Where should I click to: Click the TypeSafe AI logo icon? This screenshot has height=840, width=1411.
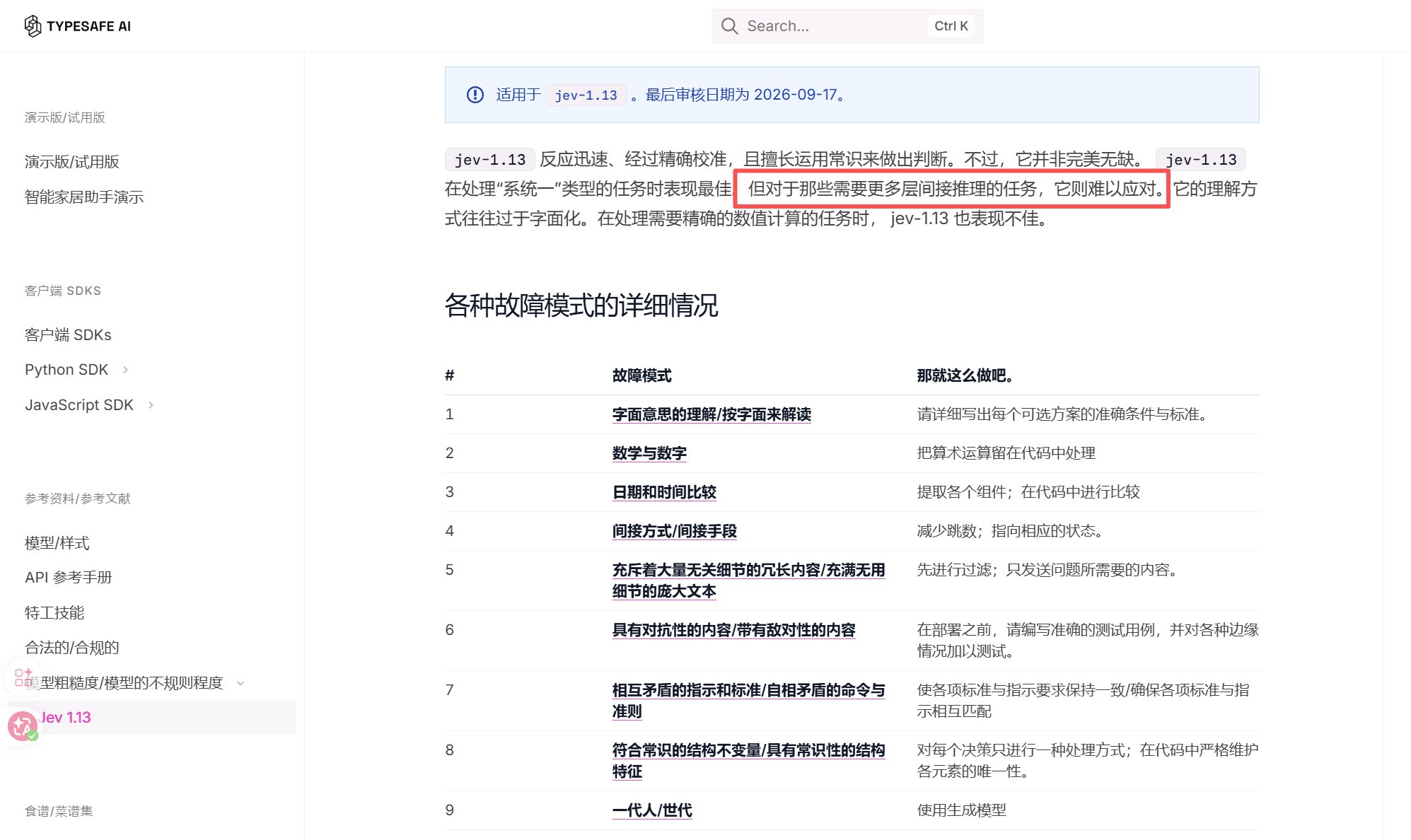[x=33, y=26]
